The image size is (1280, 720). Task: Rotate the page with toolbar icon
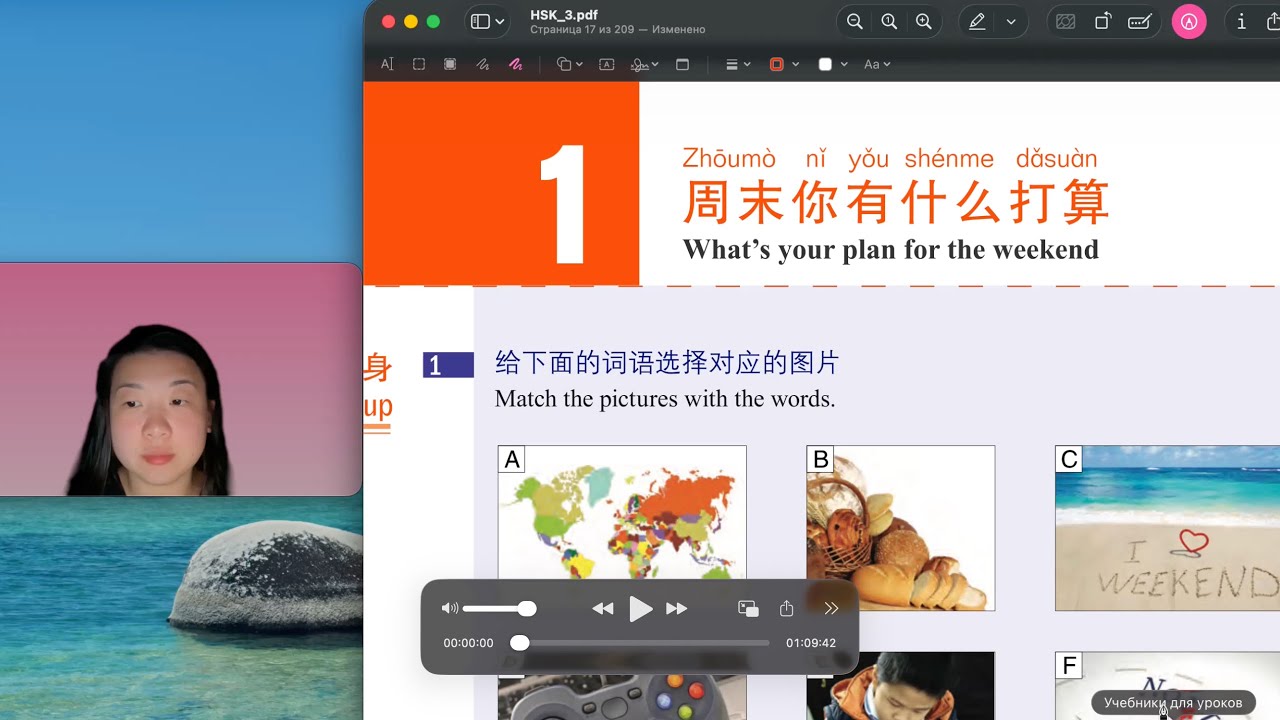[1102, 21]
